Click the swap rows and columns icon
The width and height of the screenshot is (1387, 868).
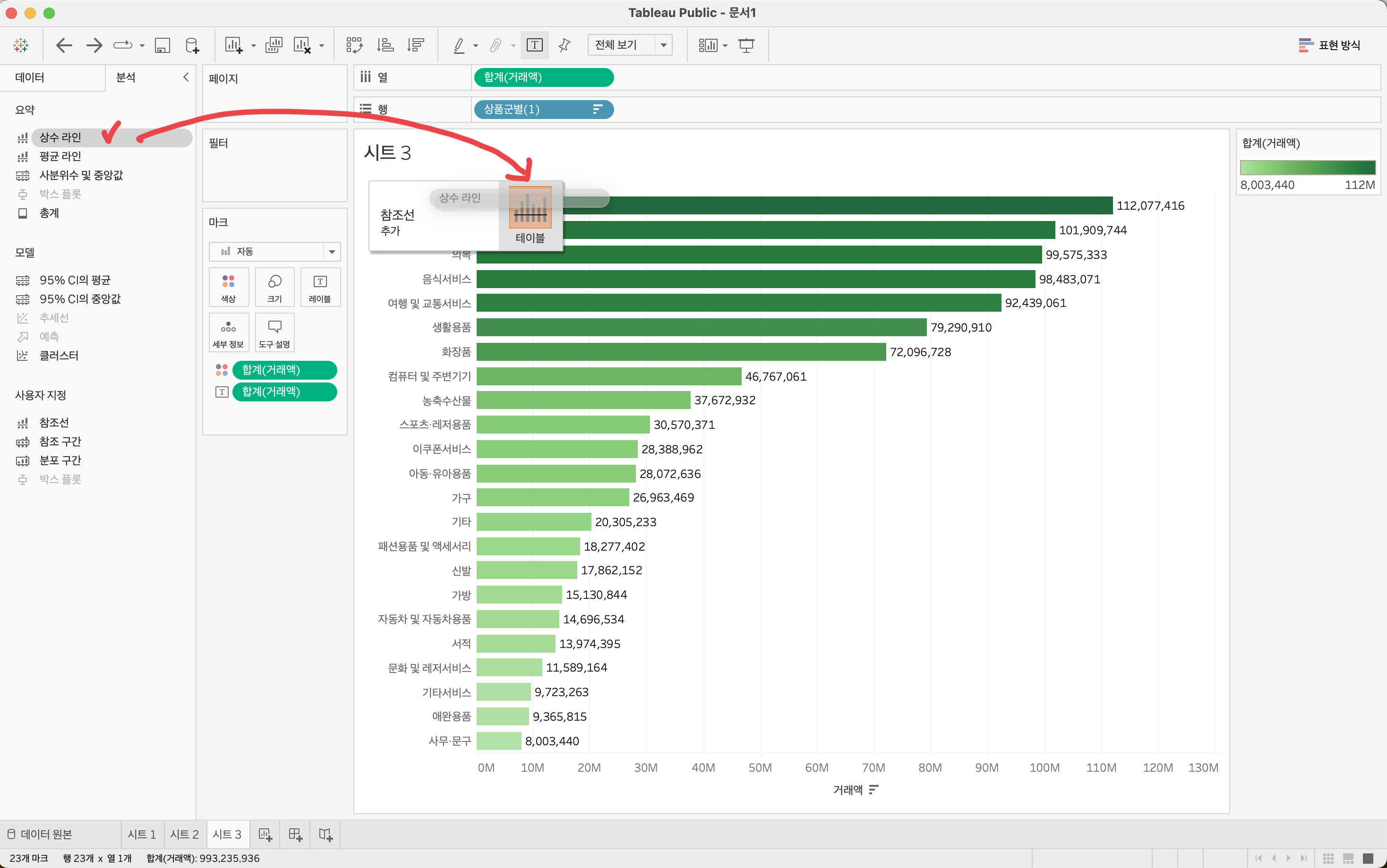point(354,45)
